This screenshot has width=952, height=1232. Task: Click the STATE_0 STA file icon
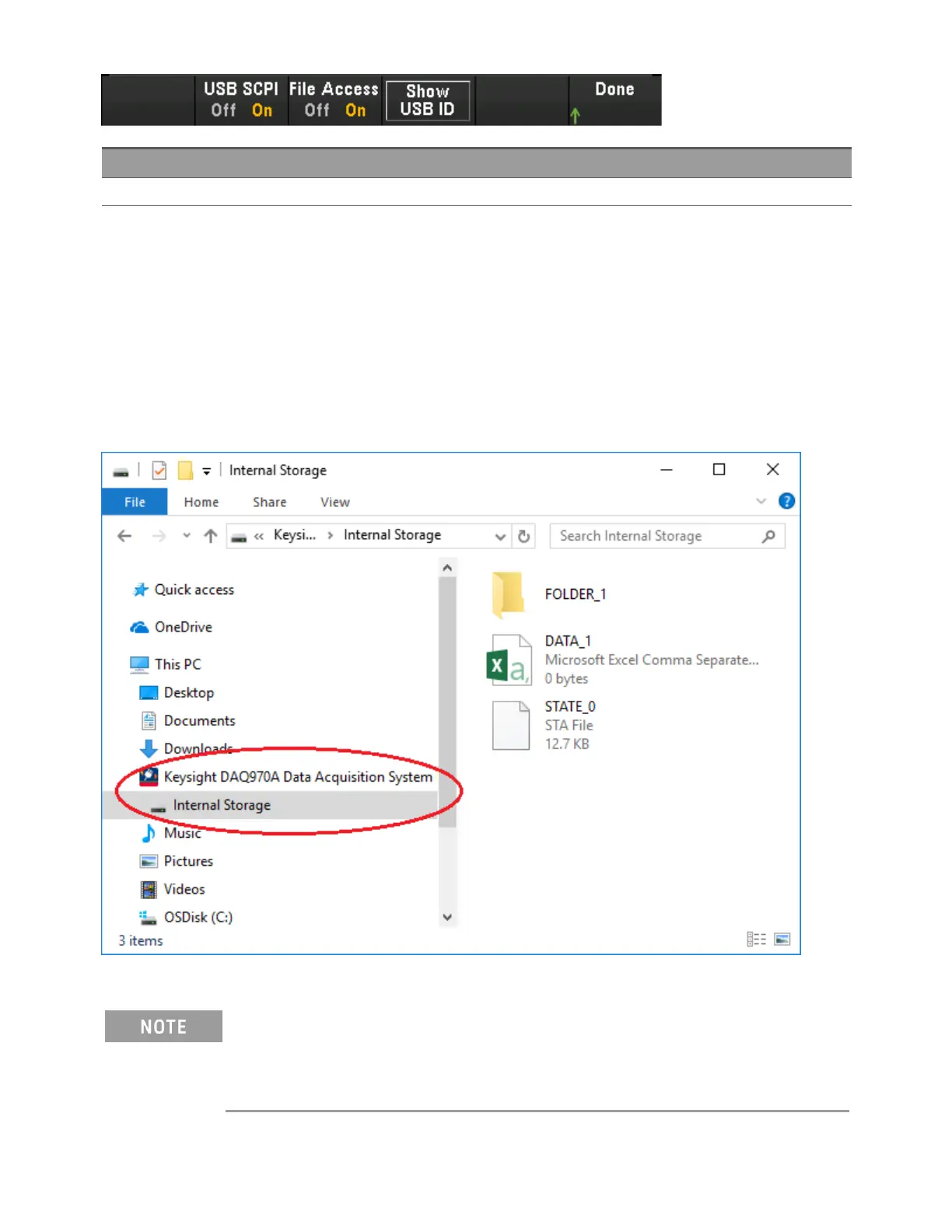[511, 726]
